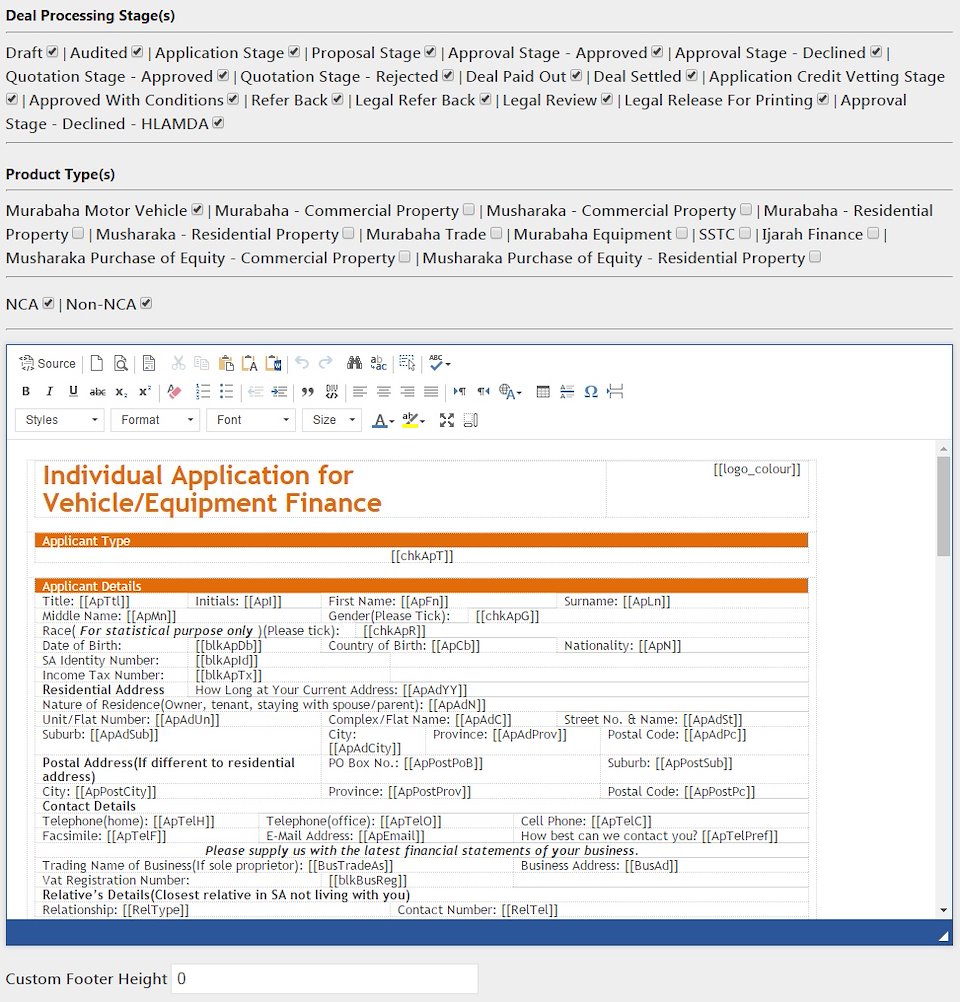Insert a table
The image size is (960, 1002).
click(543, 392)
